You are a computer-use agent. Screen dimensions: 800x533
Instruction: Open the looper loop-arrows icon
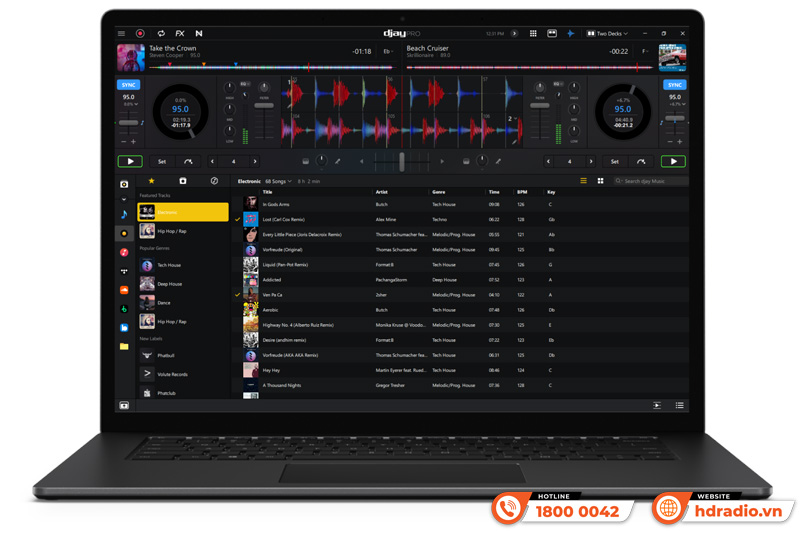161,34
